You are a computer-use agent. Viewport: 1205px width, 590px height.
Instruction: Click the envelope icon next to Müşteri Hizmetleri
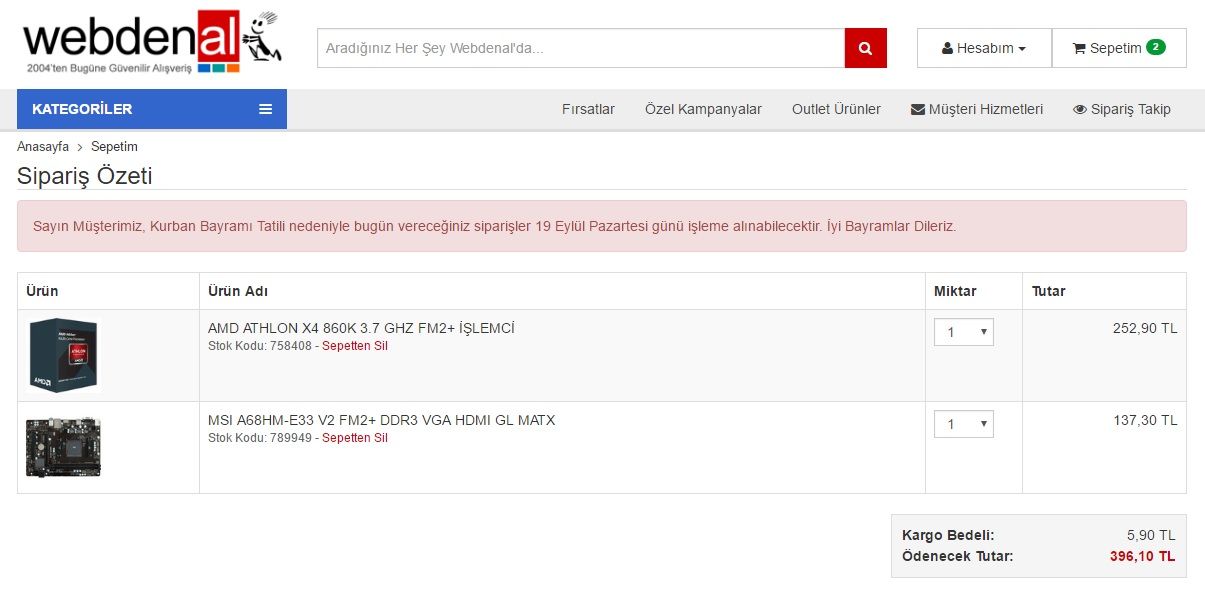click(915, 109)
